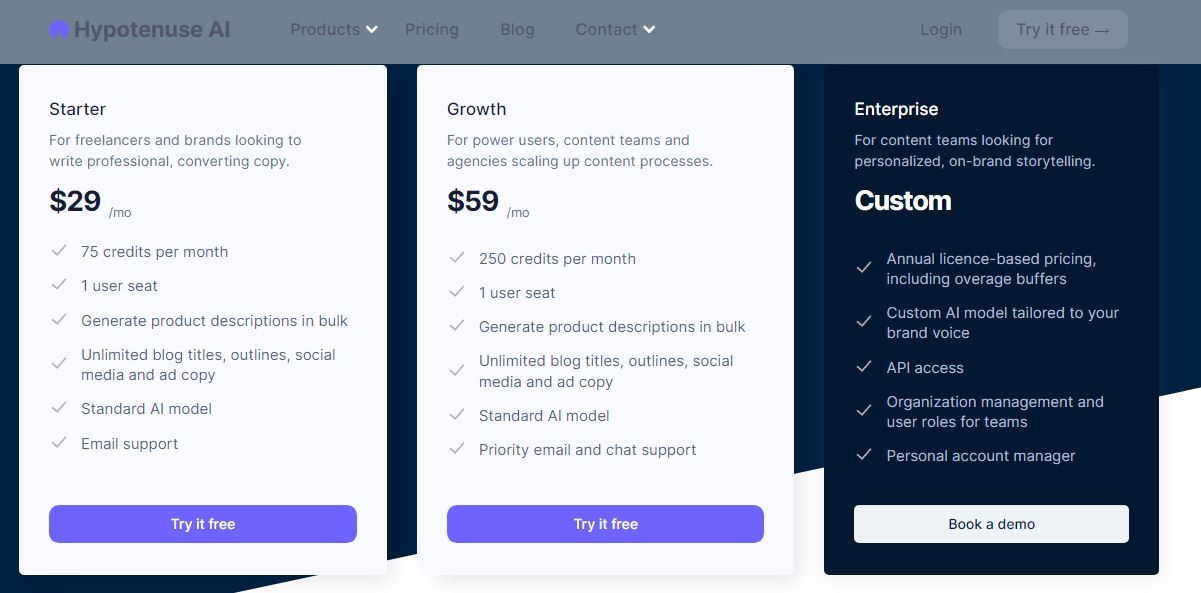
Task: Click the Login link
Action: pos(941,30)
